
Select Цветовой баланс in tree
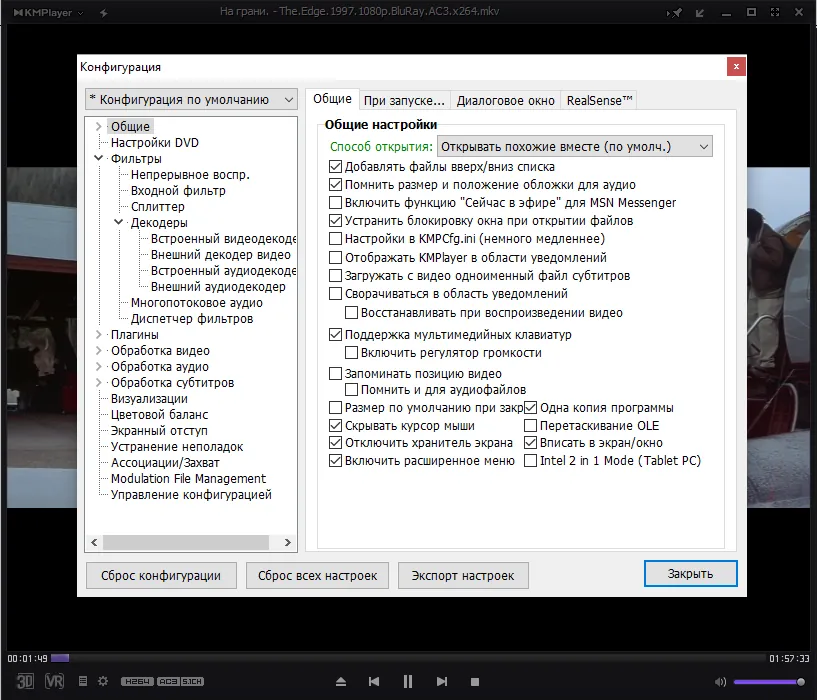click(159, 414)
